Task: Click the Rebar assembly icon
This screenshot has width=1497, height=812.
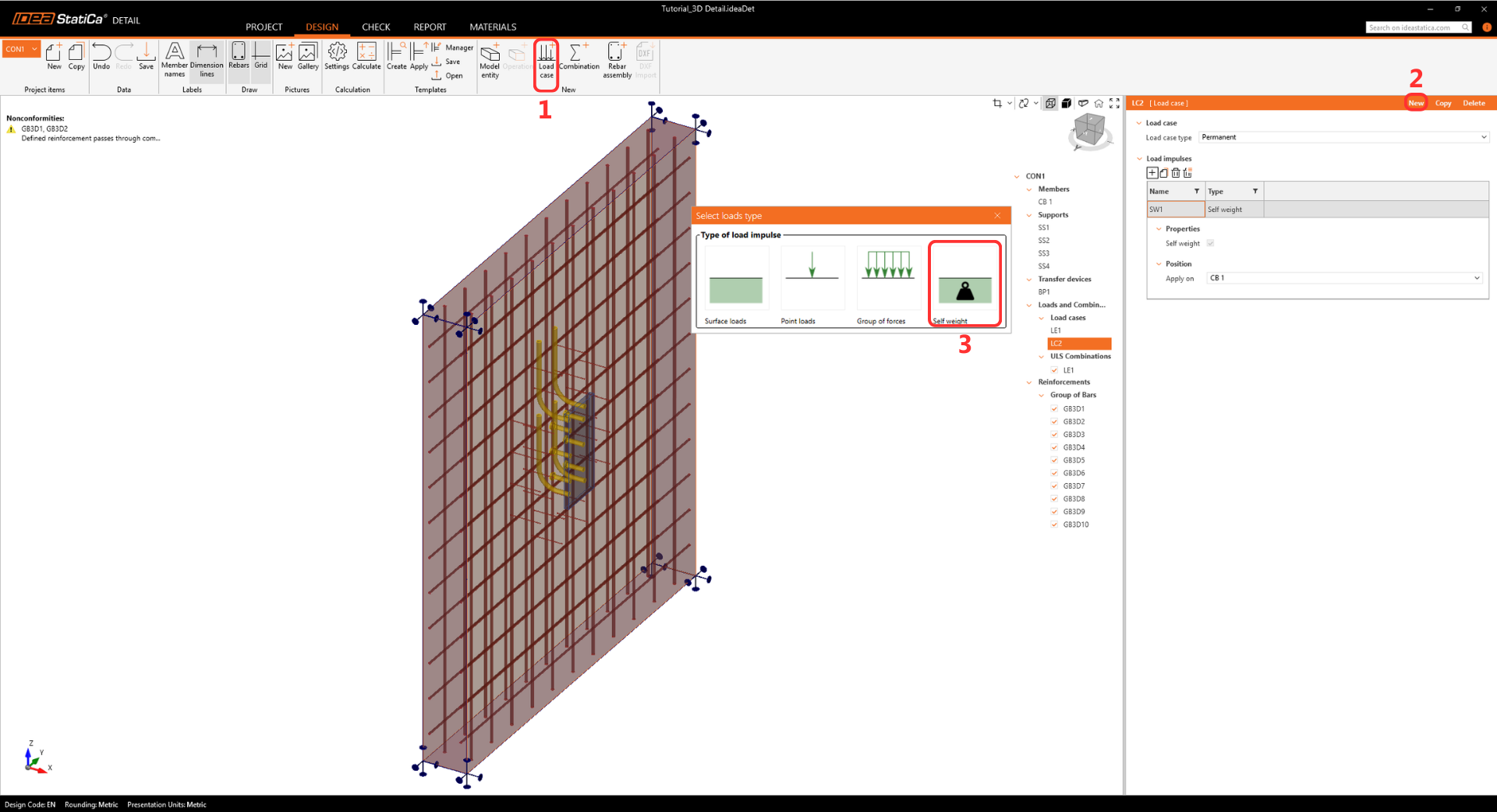Action: [617, 59]
